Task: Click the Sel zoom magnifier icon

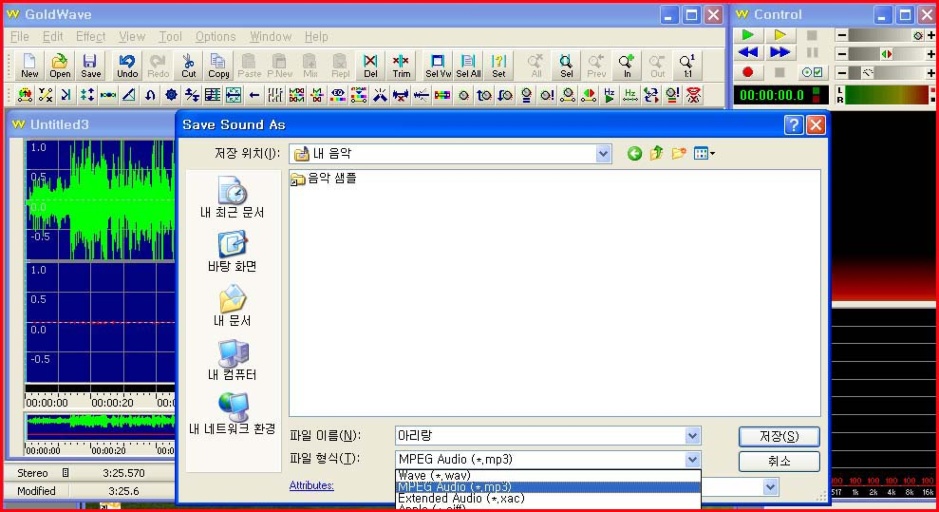Action: tap(567, 65)
